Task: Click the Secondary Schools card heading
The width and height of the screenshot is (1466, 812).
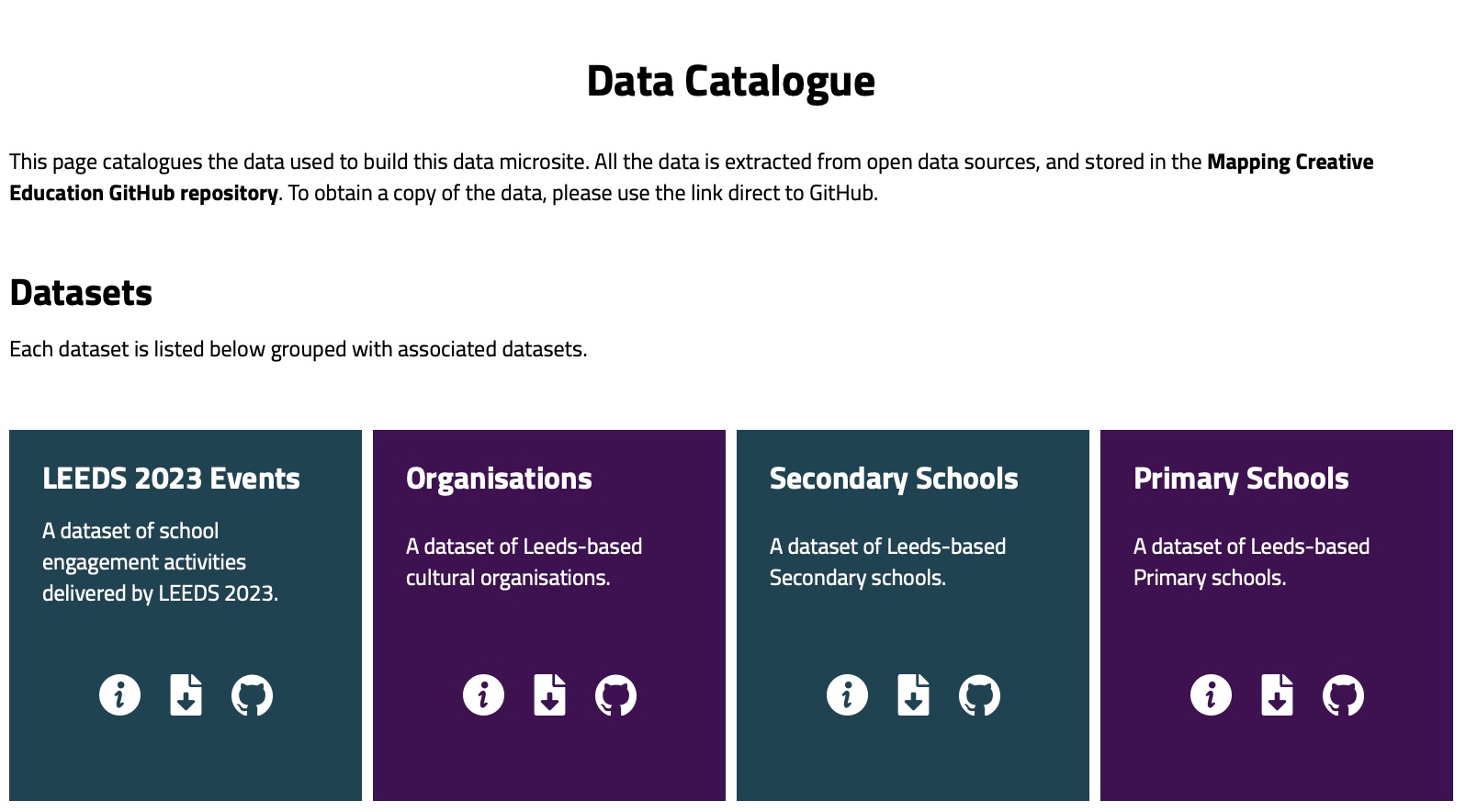Action: [x=894, y=479]
